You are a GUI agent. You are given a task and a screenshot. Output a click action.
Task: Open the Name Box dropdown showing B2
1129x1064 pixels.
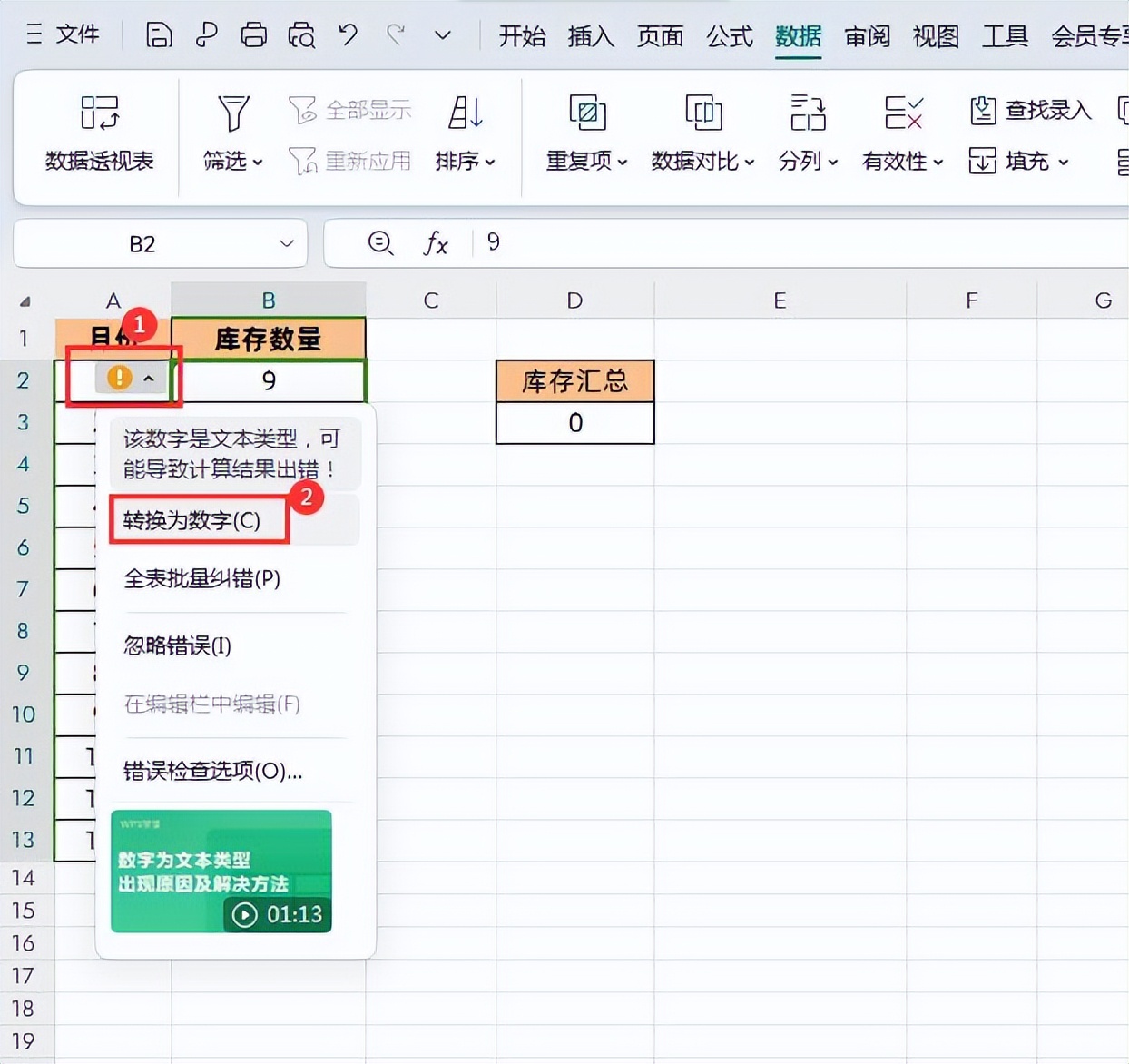coord(285,243)
